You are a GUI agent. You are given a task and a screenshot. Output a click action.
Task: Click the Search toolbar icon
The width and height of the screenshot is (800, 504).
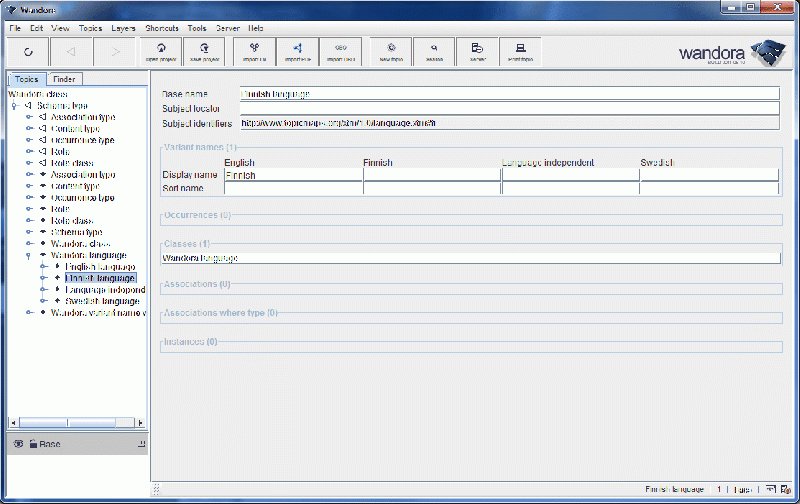(434, 50)
